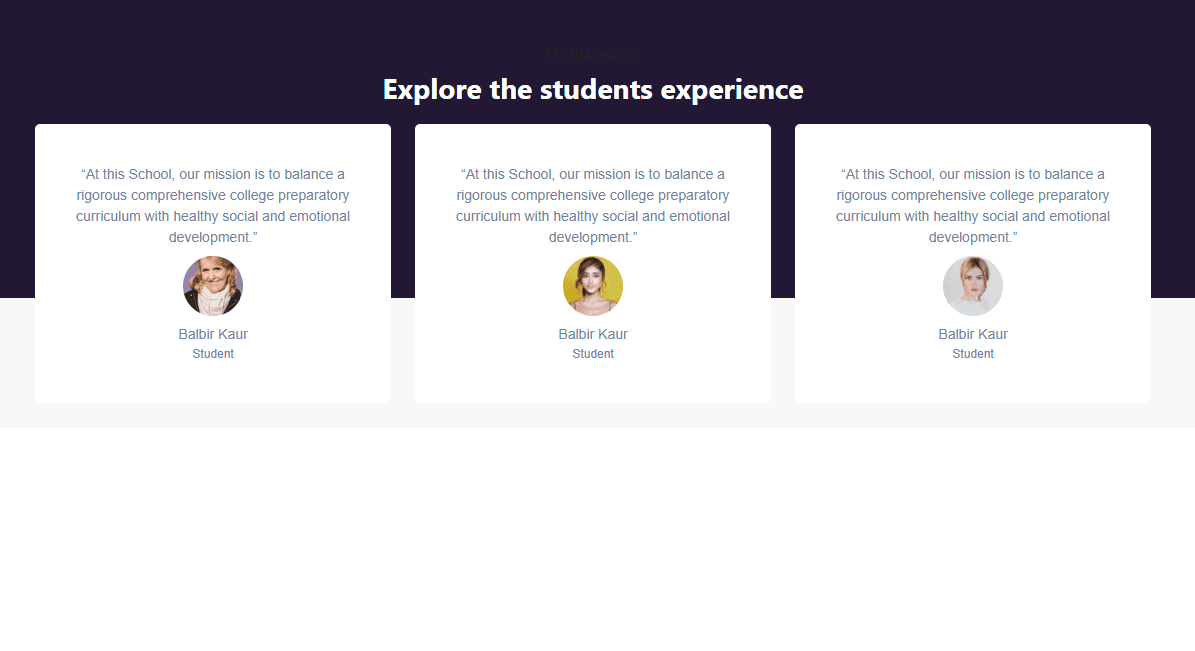The height and width of the screenshot is (651, 1195).
Task: Select the Balbir Kaur name in the third testimonial
Action: coord(973,334)
